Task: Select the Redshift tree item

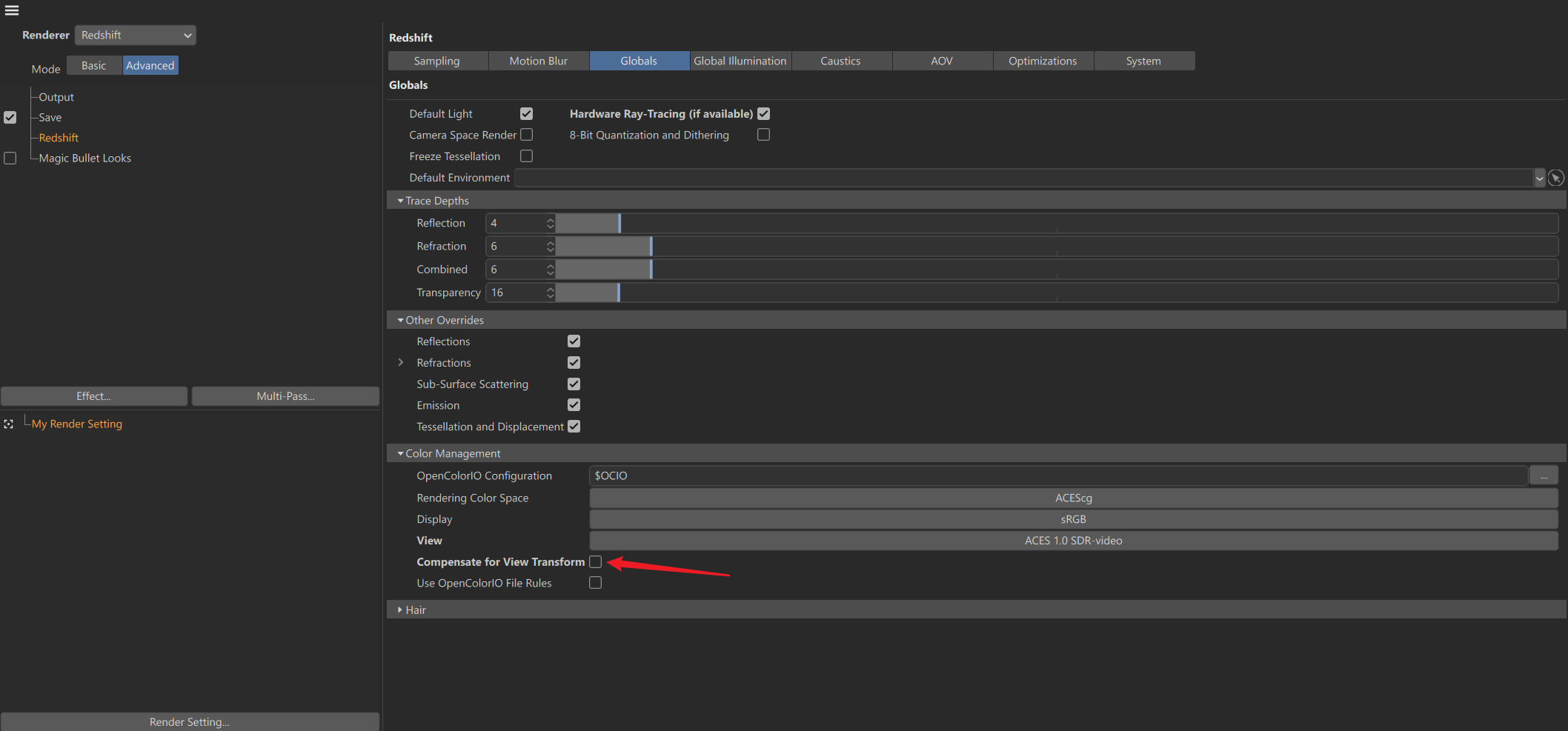Action: (x=59, y=138)
